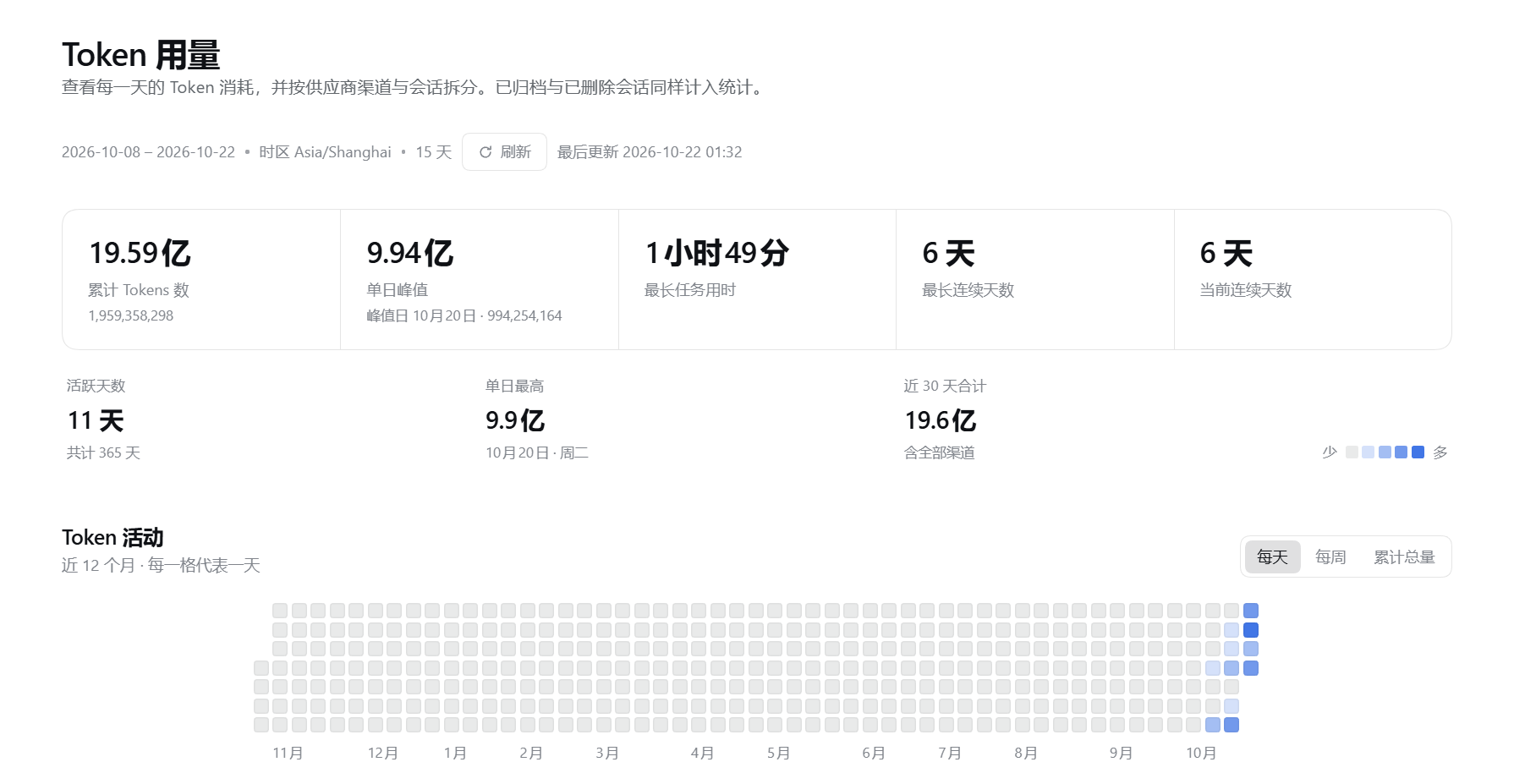Image resolution: width=1525 pixels, height=784 pixels.
Task: Switch to the 累计总量 cumulative tab
Action: 1404,556
